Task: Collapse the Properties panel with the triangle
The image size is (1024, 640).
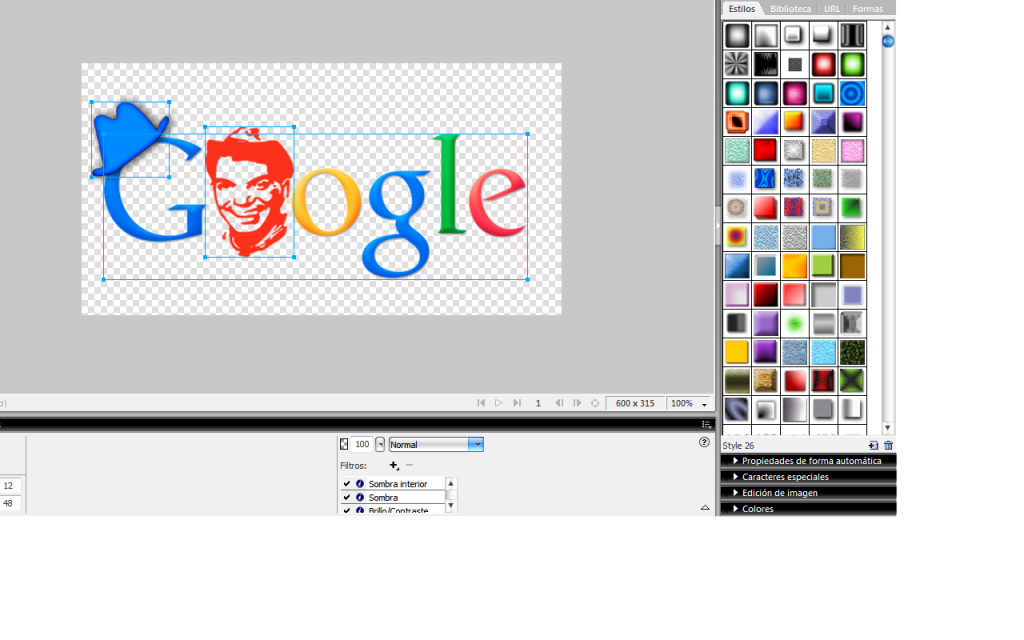Action: tap(705, 507)
